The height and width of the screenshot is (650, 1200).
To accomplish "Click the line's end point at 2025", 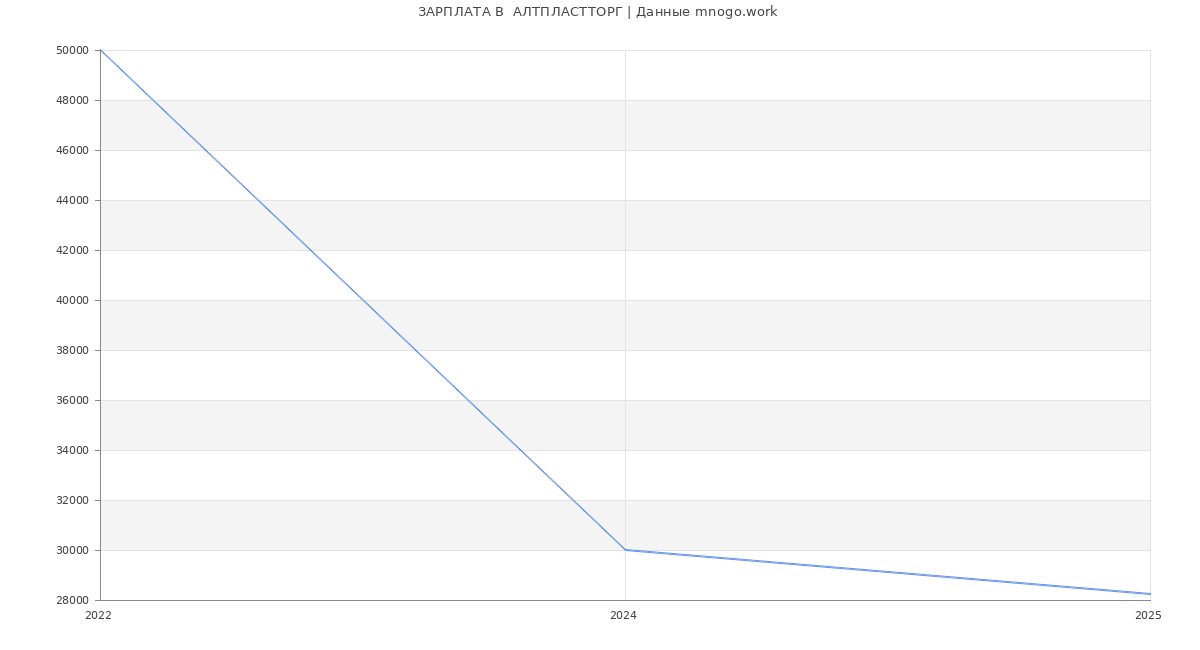I will (1149, 594).
